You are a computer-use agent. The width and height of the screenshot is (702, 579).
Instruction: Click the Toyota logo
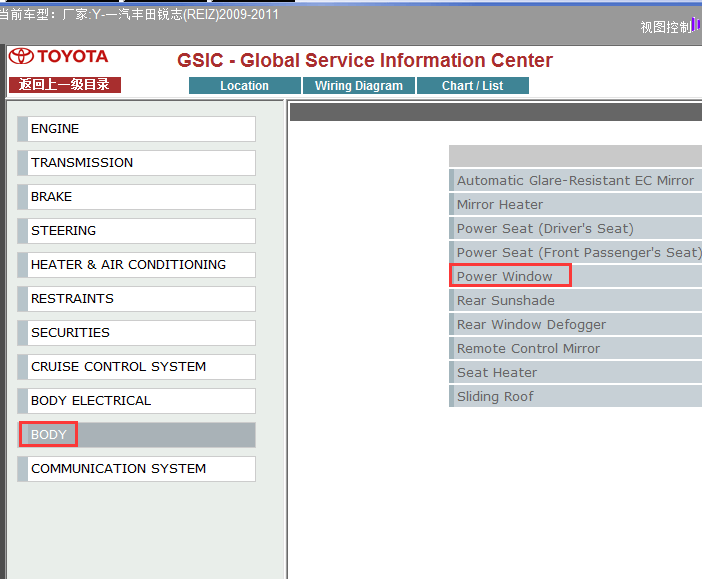click(x=59, y=56)
